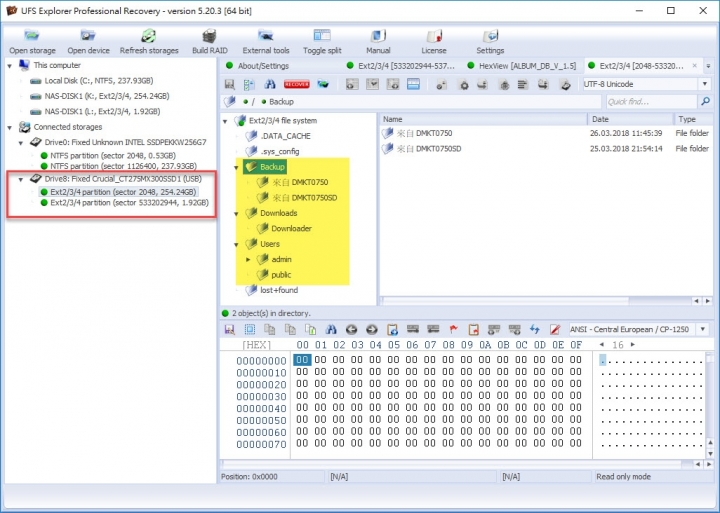Select the .DATA_CACHE folder in the tree
The image size is (720, 513).
click(285, 136)
